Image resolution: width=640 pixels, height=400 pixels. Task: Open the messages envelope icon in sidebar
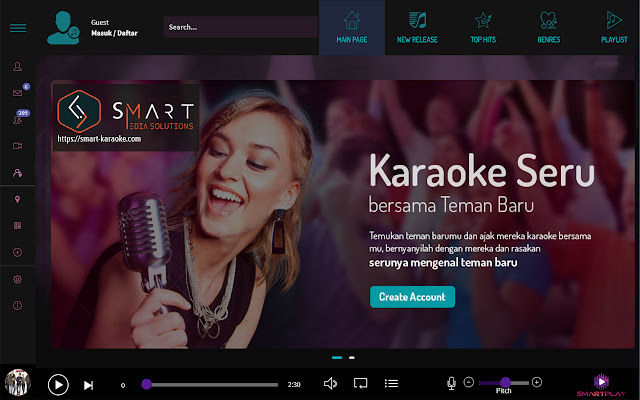tap(17, 93)
